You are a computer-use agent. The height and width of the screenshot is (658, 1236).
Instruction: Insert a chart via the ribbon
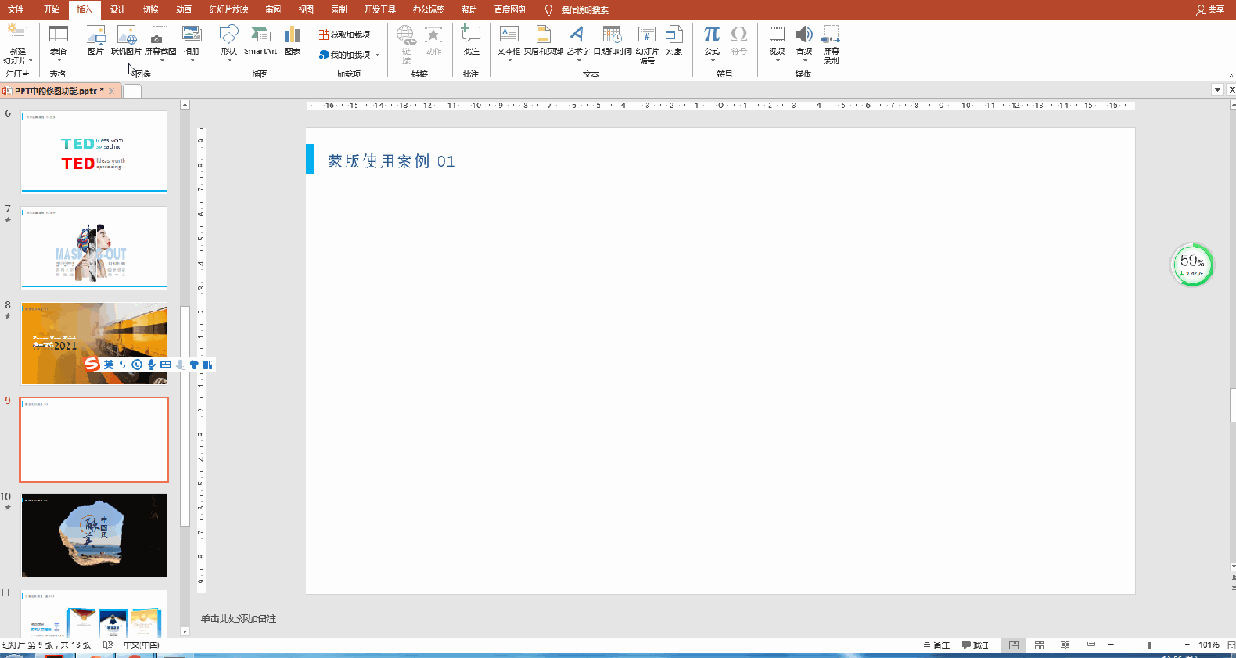click(292, 40)
